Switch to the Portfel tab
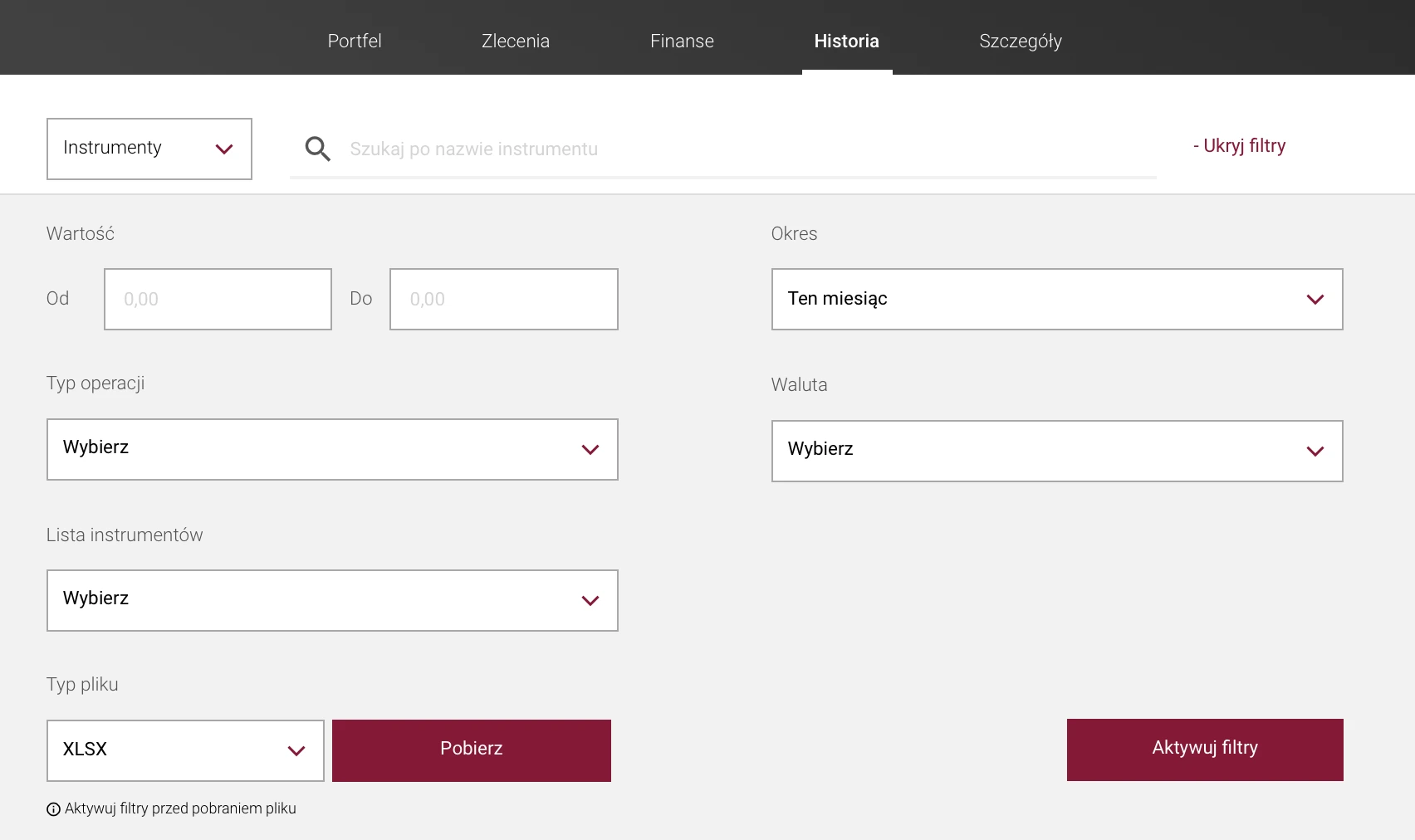Screen dimensions: 1415x840 click(x=355, y=41)
